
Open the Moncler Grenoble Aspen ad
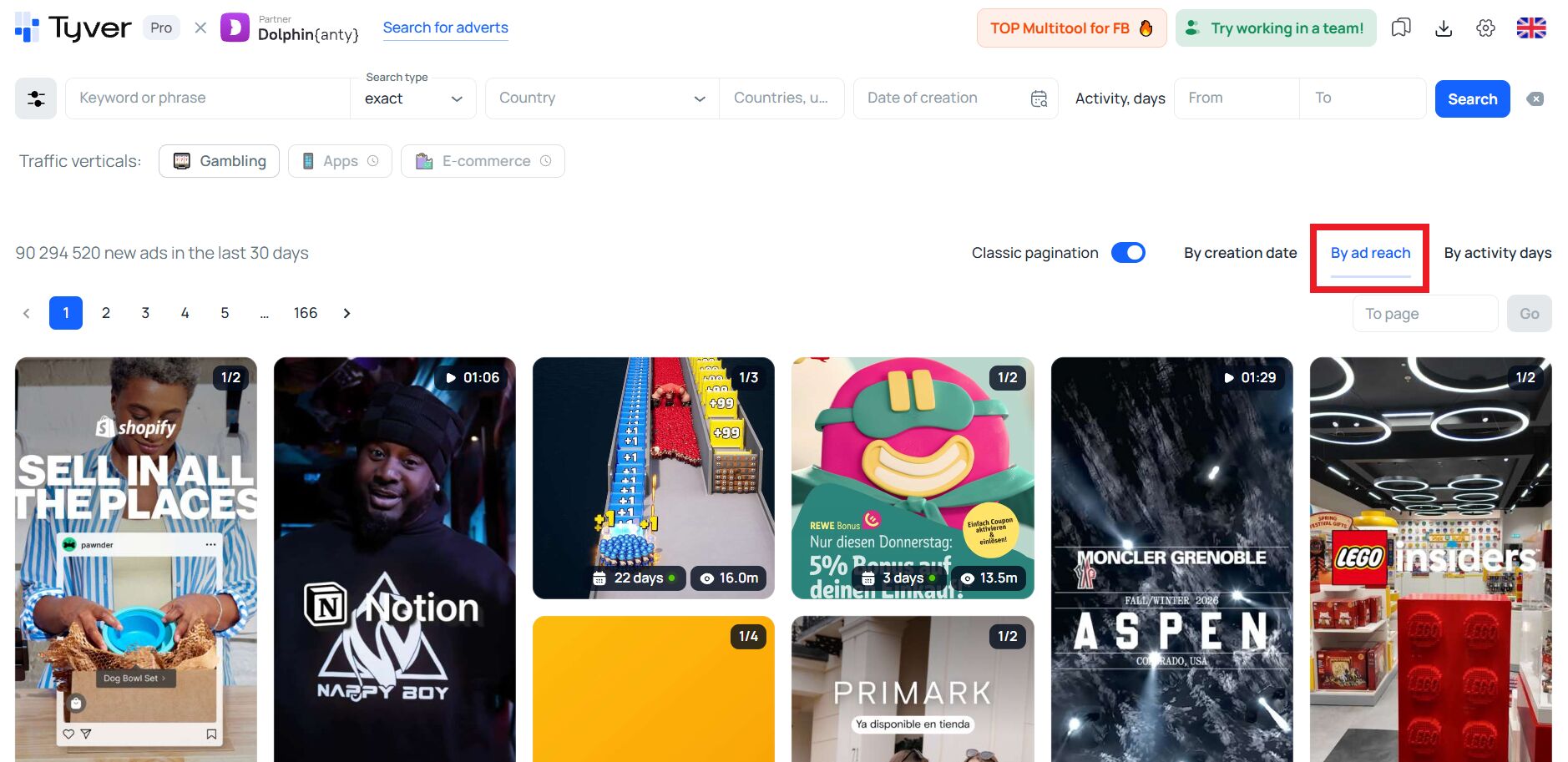click(x=1172, y=559)
